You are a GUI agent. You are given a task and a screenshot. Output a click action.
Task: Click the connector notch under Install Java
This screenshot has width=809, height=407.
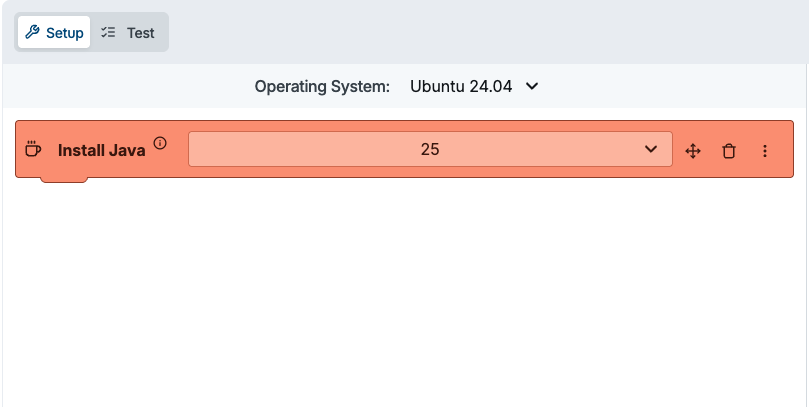coord(64,180)
